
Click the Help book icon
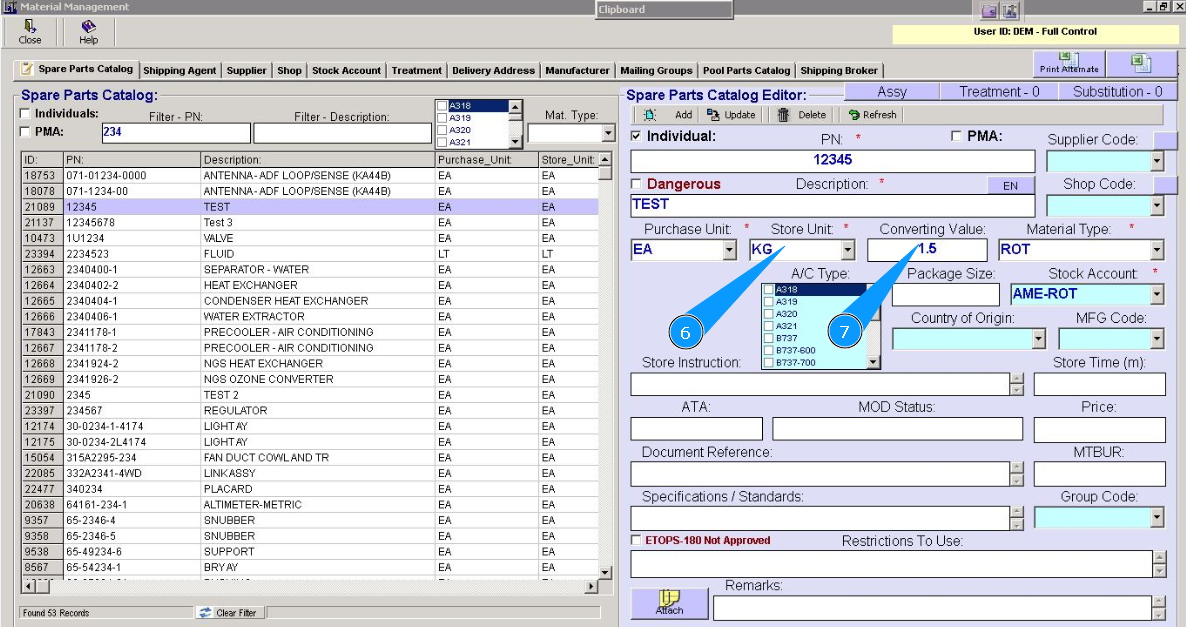click(89, 27)
